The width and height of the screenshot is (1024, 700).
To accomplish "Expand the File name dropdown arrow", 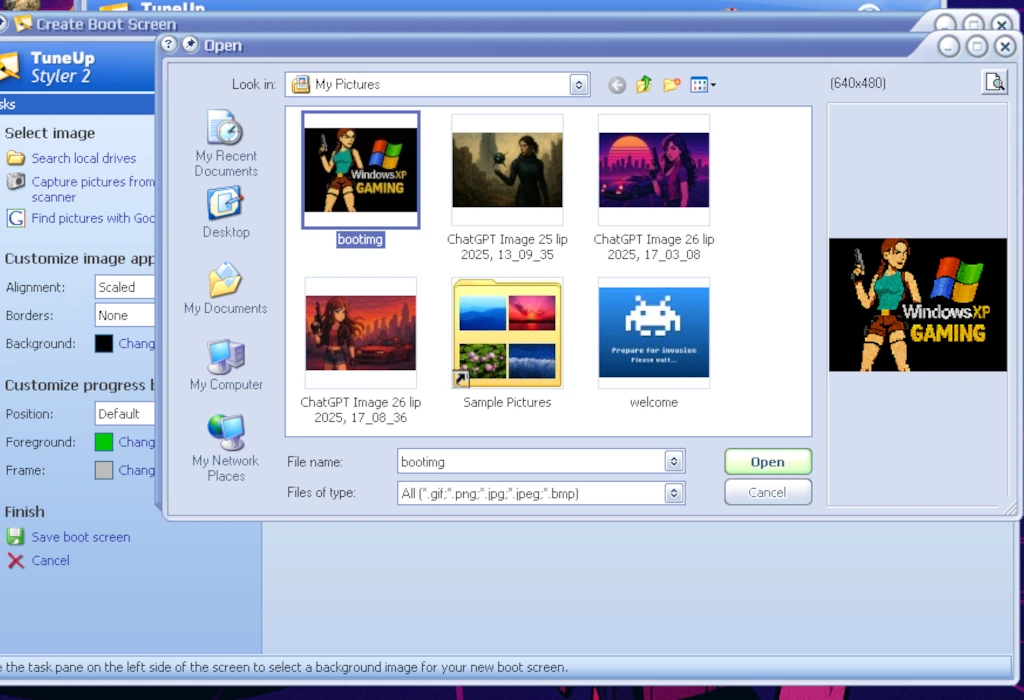I will click(674, 462).
